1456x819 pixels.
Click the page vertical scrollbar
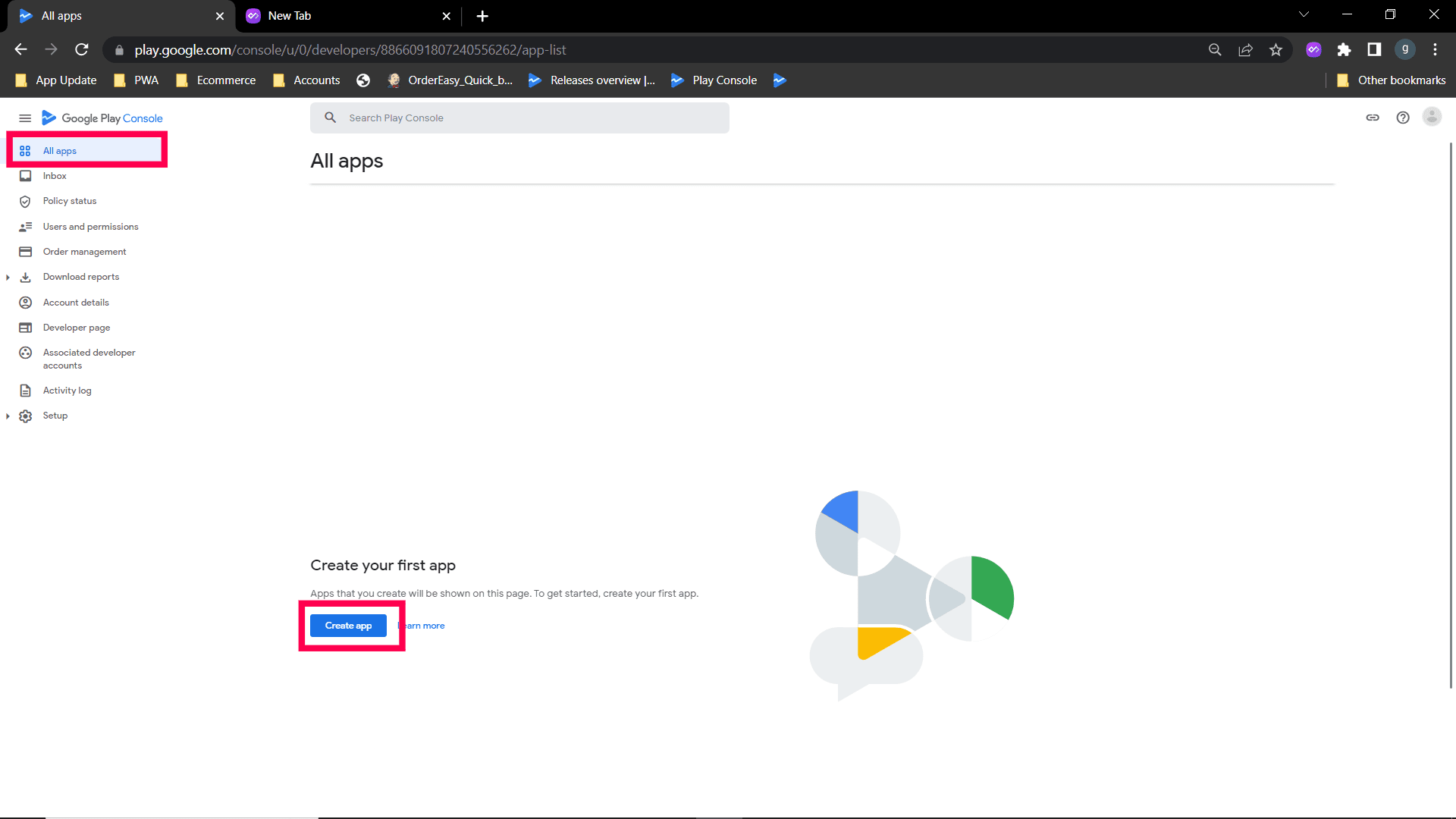[1451, 416]
